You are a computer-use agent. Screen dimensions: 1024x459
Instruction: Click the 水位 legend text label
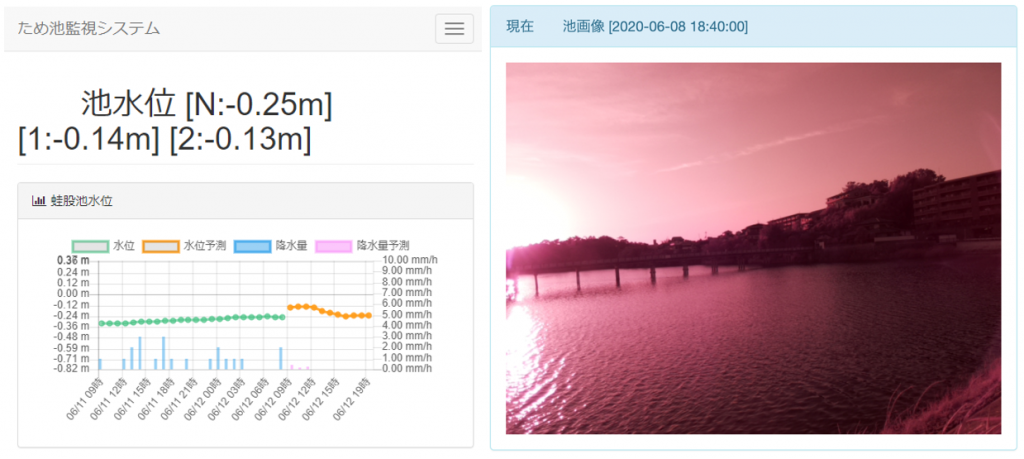coord(124,246)
